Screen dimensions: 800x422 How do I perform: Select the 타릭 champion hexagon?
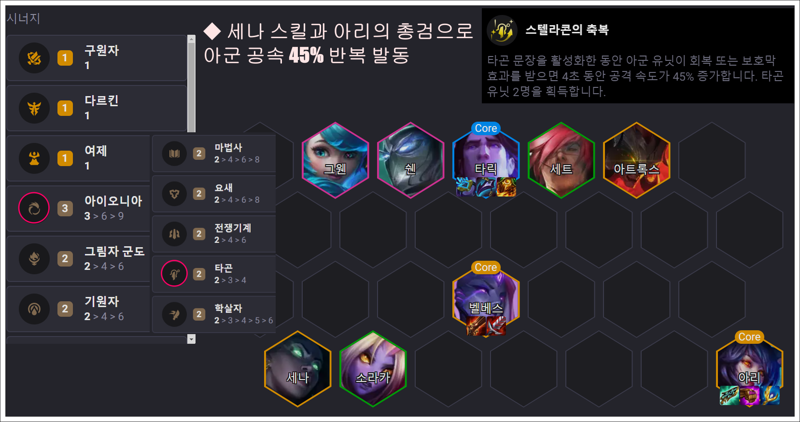[486, 160]
